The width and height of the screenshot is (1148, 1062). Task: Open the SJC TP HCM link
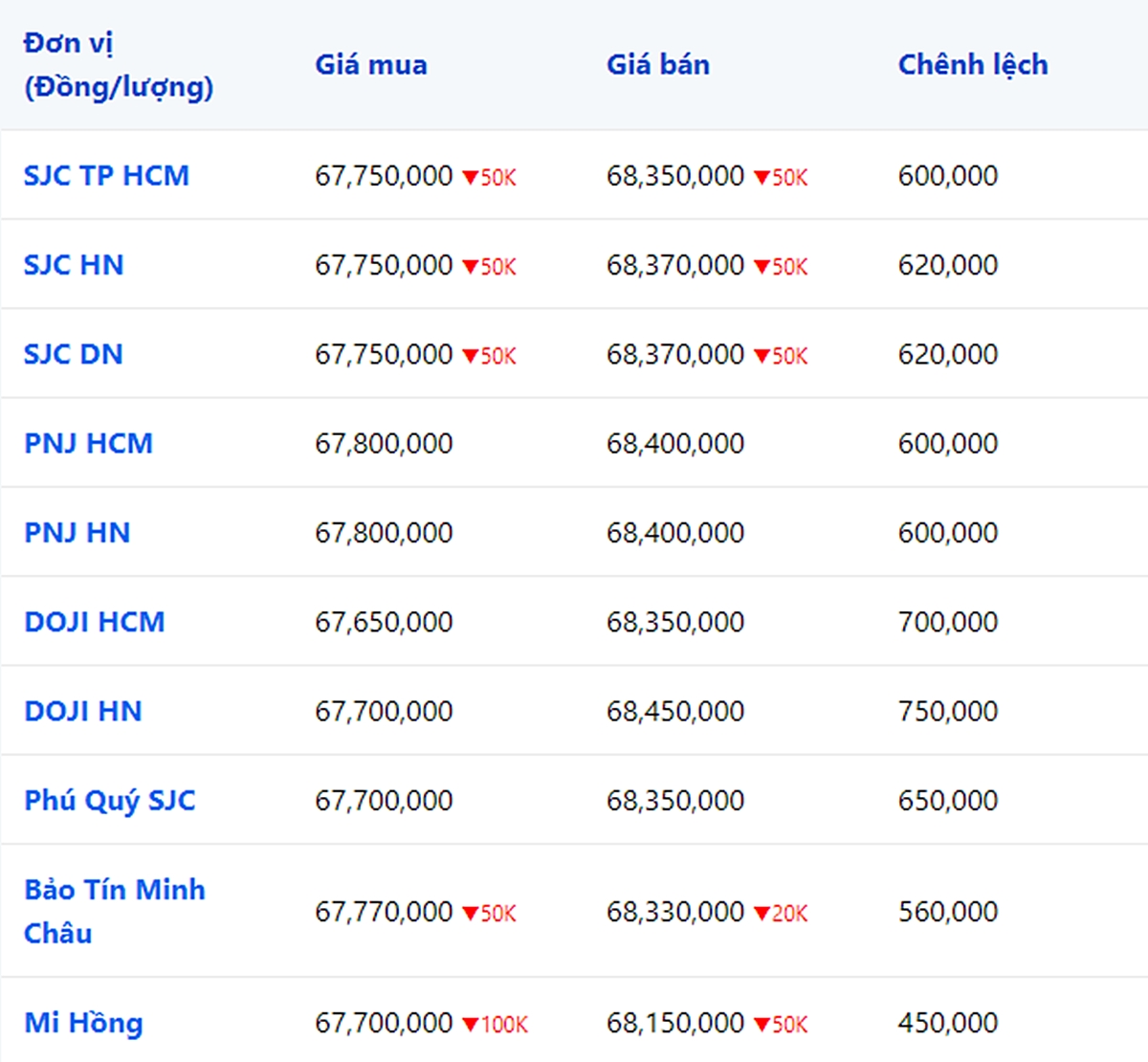[x=106, y=176]
